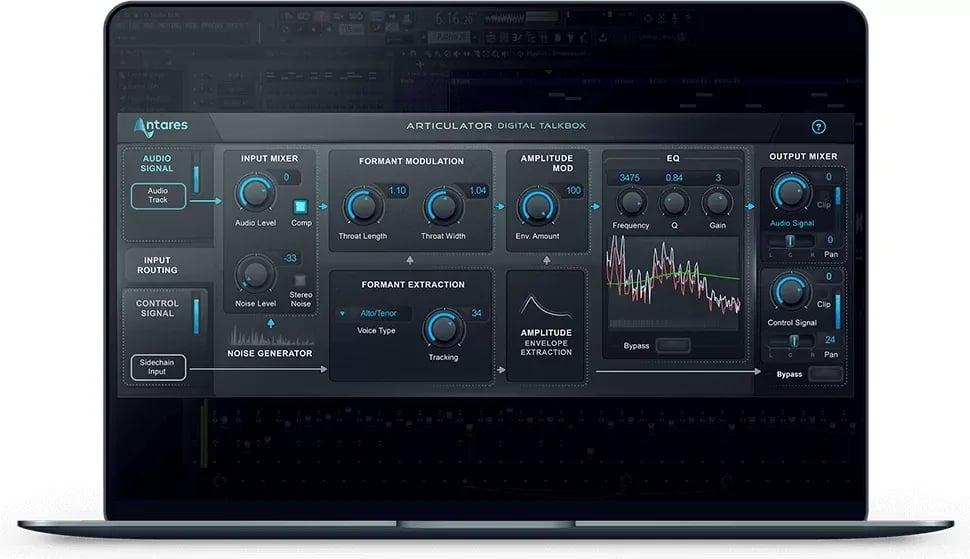Open the Voice Type Alto/Tenor dropdown
The width and height of the screenshot is (970, 559).
(374, 314)
